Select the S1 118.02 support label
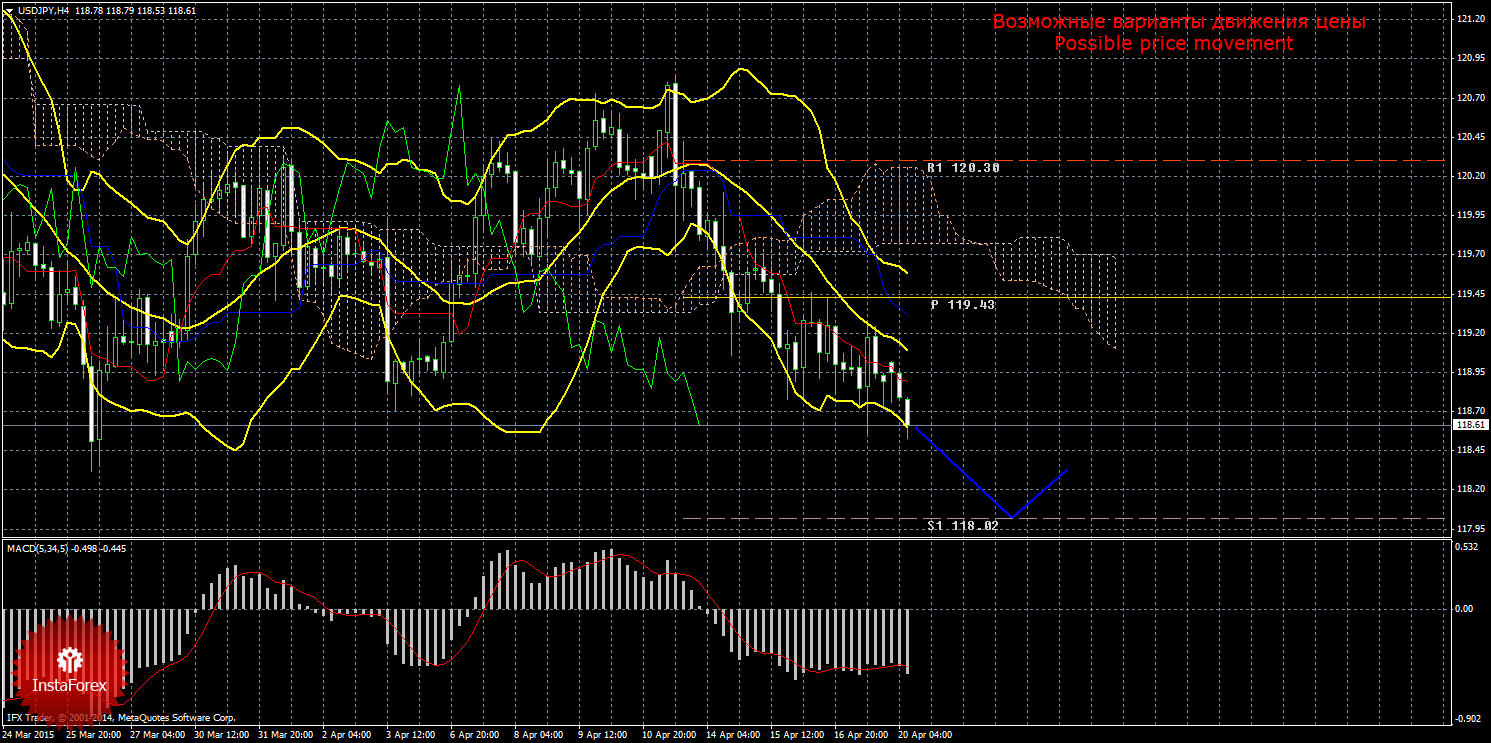 (962, 525)
